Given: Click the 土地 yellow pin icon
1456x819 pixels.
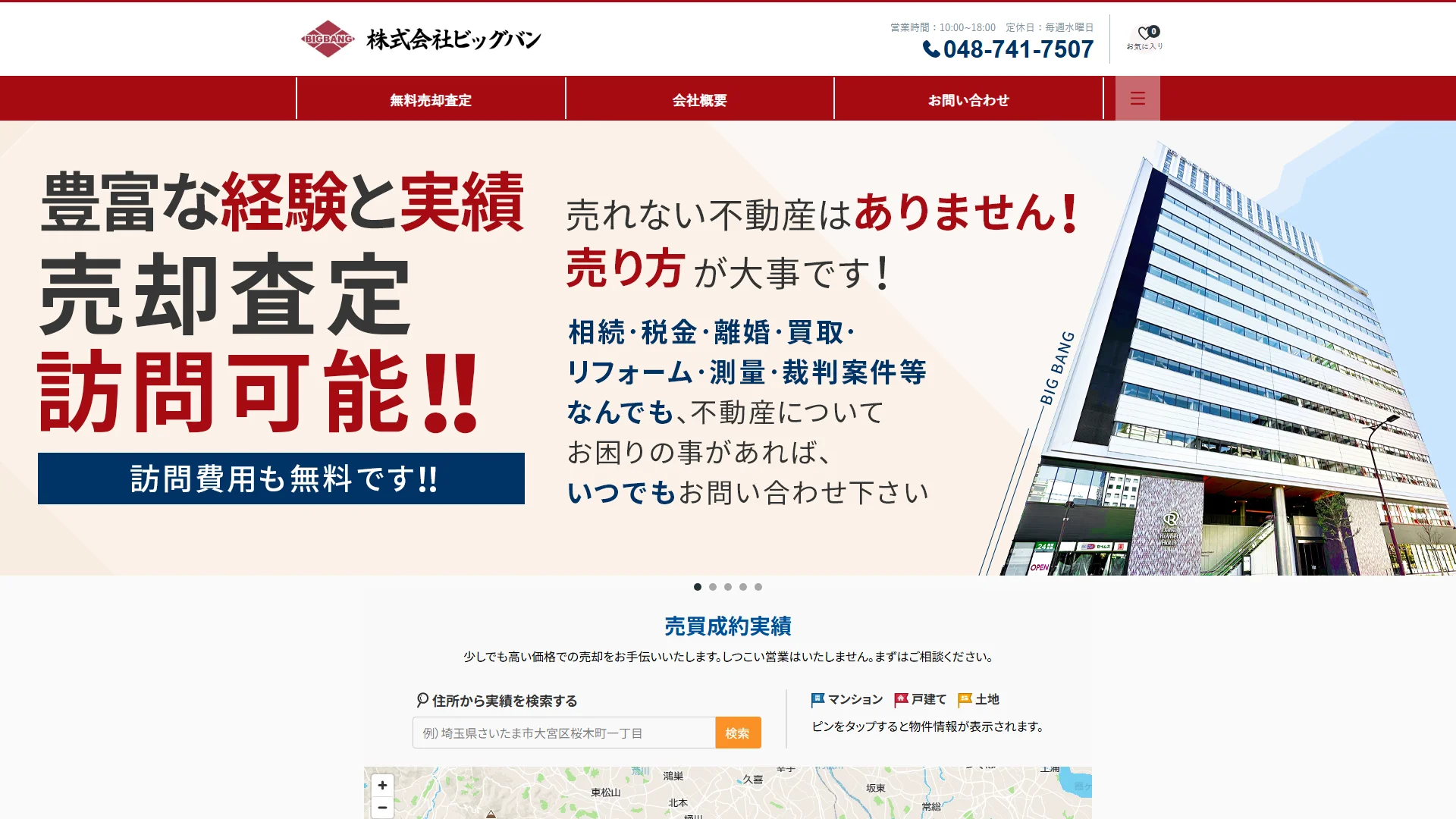Looking at the screenshot, I should tap(965, 699).
